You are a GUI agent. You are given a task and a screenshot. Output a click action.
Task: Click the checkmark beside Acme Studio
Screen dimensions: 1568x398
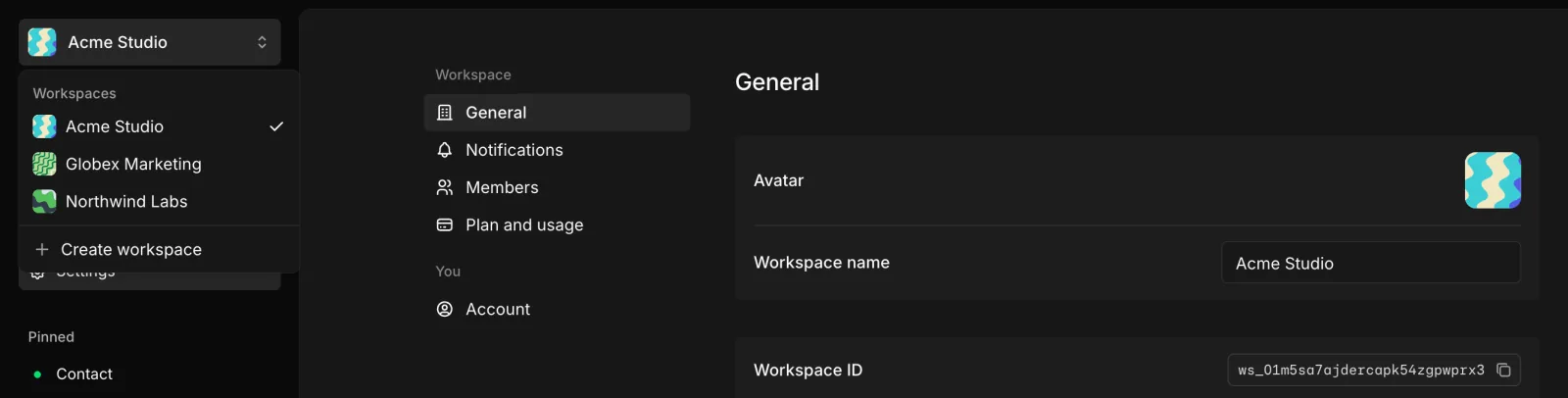(276, 126)
